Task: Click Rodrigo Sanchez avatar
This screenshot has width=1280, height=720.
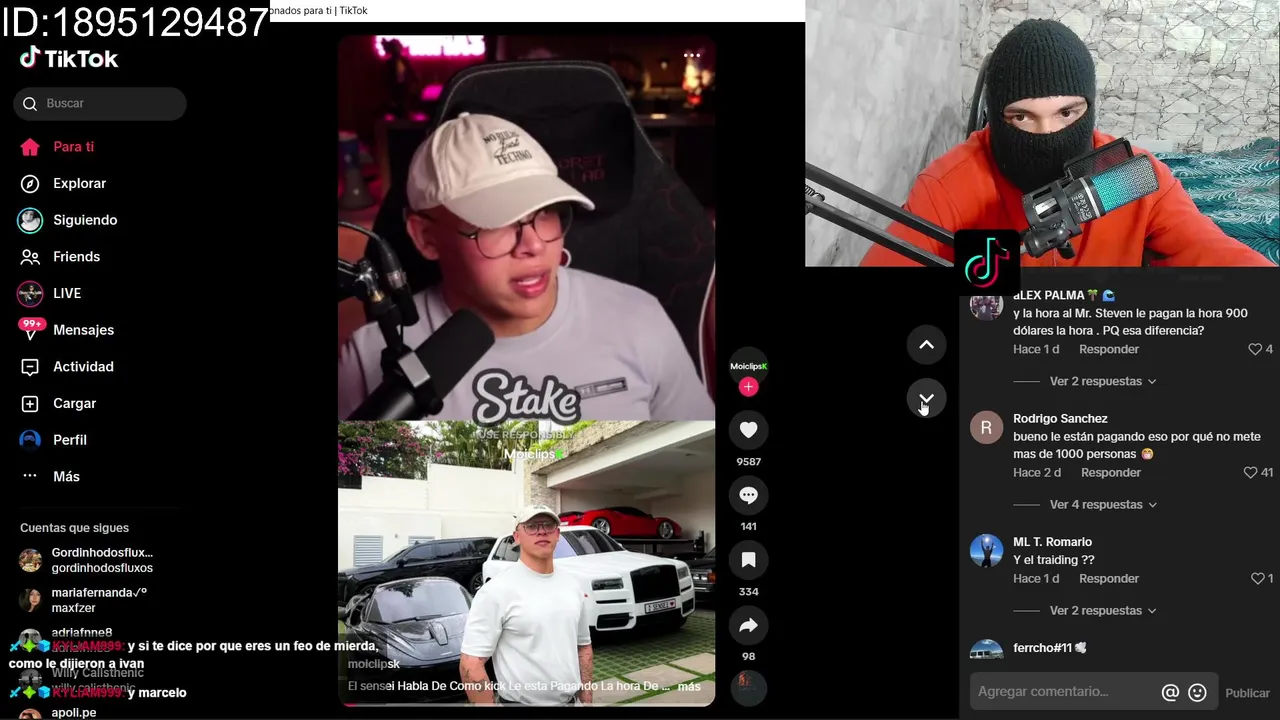Action: point(986,428)
